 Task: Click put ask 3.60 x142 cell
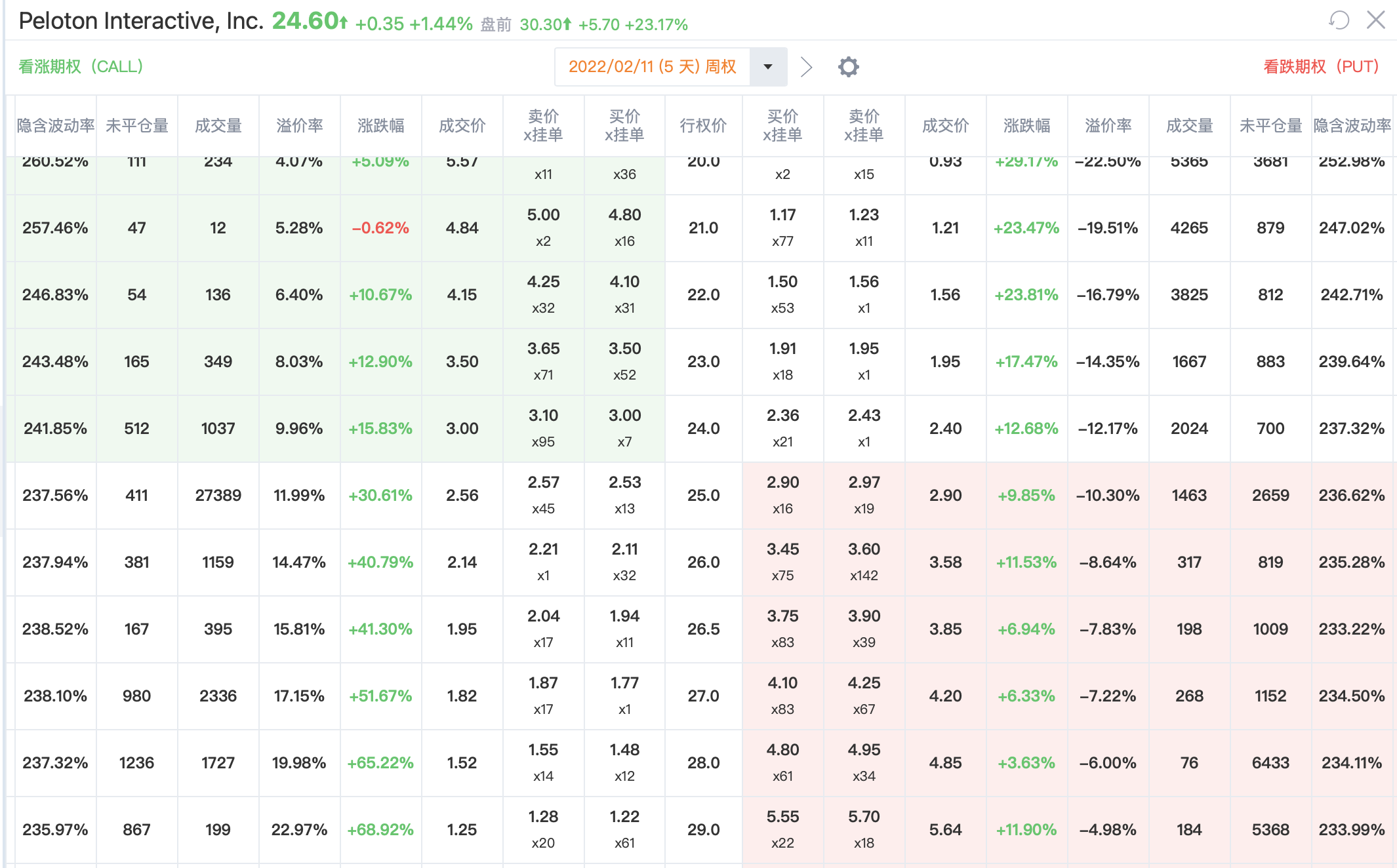pos(864,562)
